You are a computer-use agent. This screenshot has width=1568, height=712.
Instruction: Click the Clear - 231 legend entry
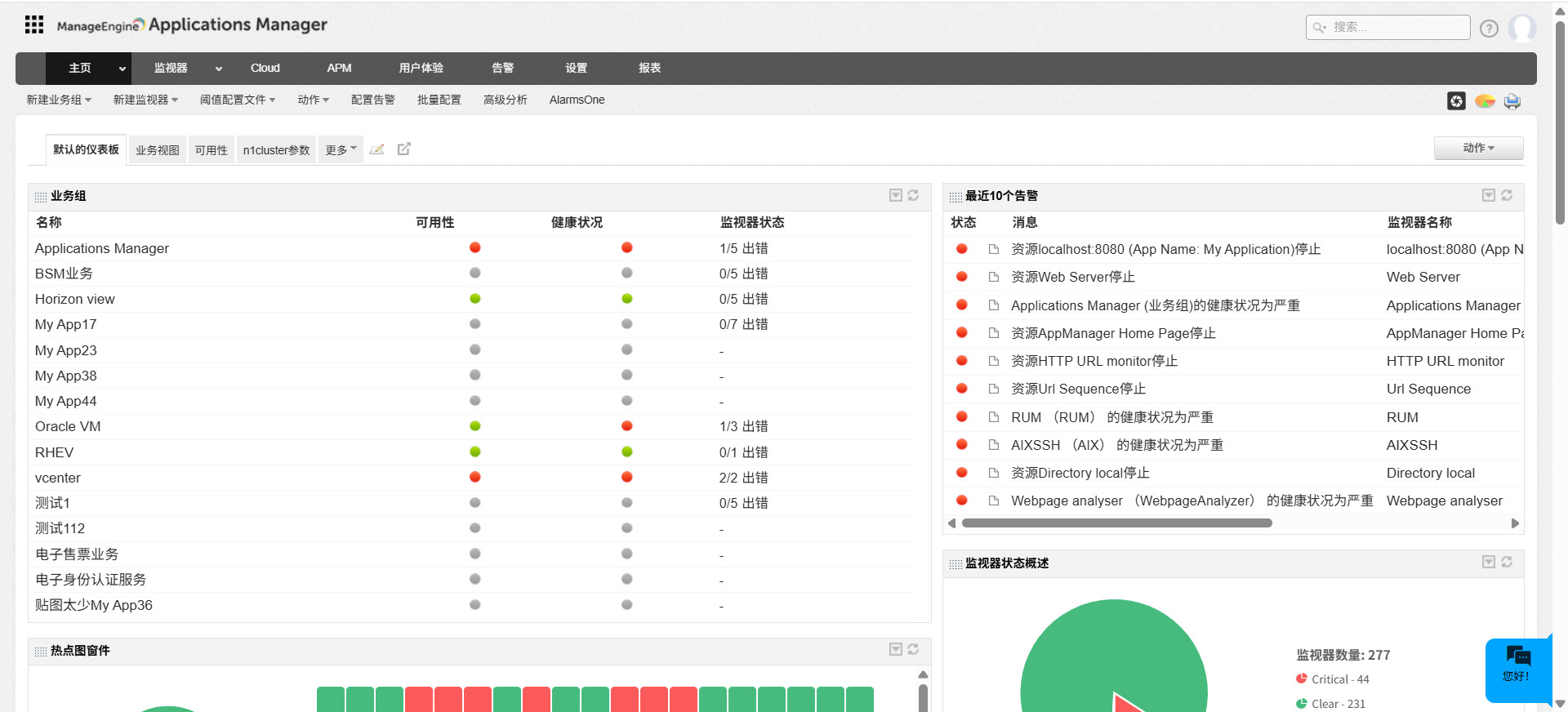pos(1331,704)
